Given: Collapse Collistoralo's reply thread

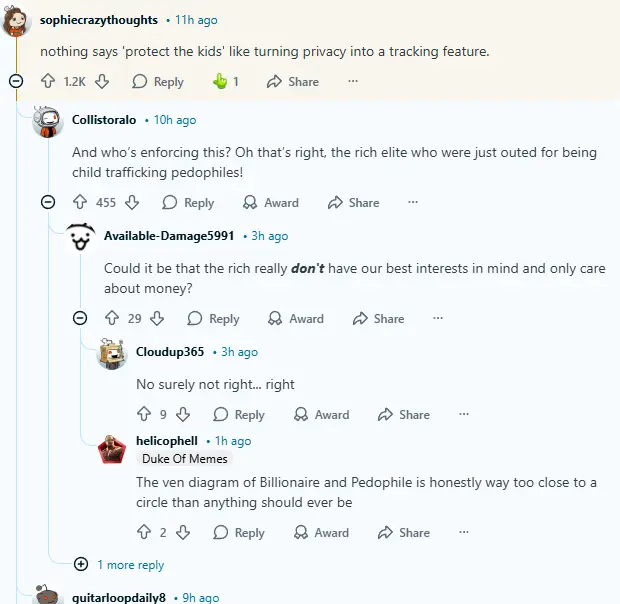Looking at the screenshot, I should pyautogui.click(x=48, y=202).
